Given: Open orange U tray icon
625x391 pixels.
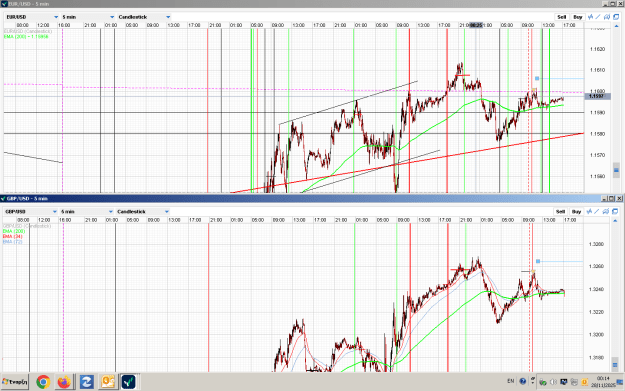Looking at the screenshot, I should (x=584, y=382).
